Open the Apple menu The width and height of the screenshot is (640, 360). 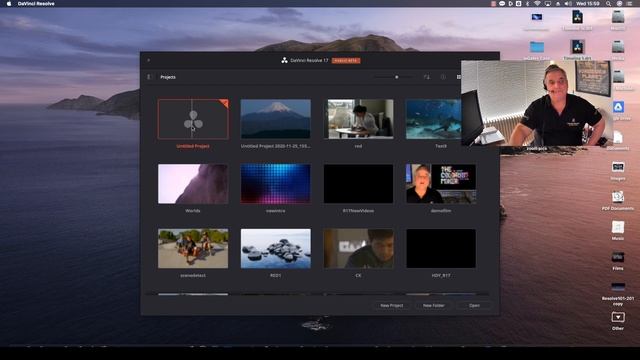(9, 4)
